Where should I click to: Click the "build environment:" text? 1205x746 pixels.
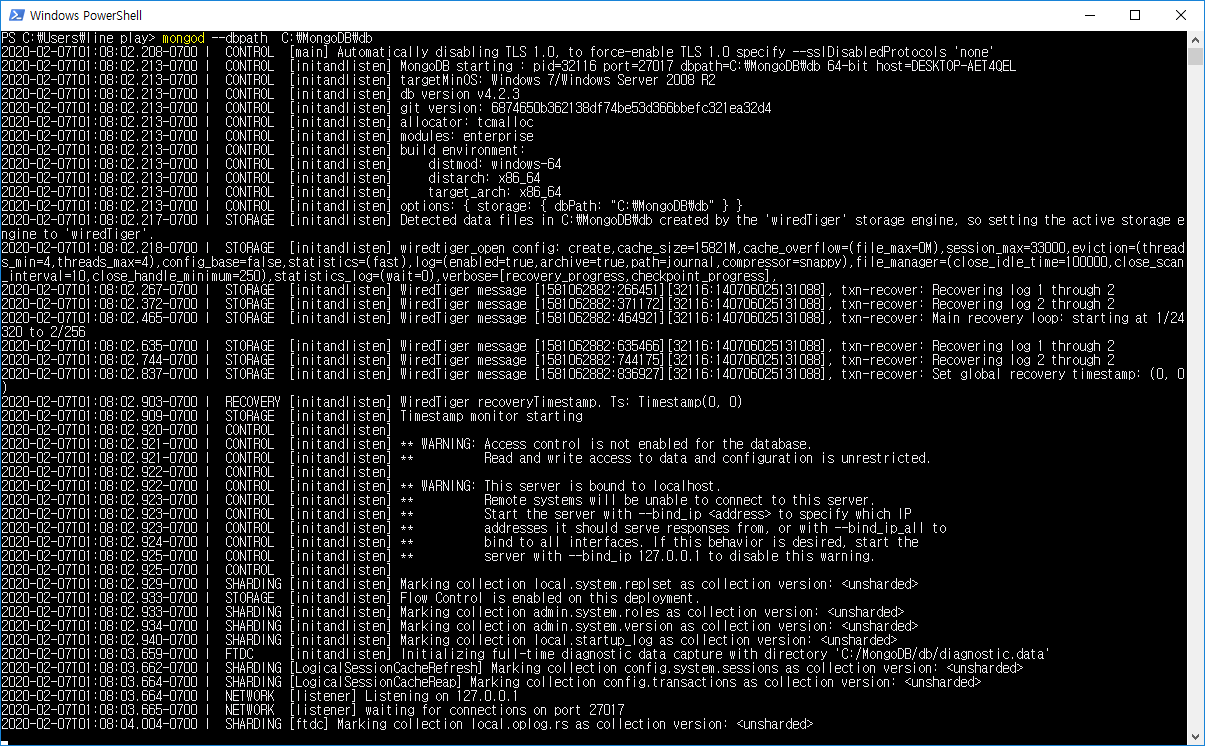pos(463,150)
